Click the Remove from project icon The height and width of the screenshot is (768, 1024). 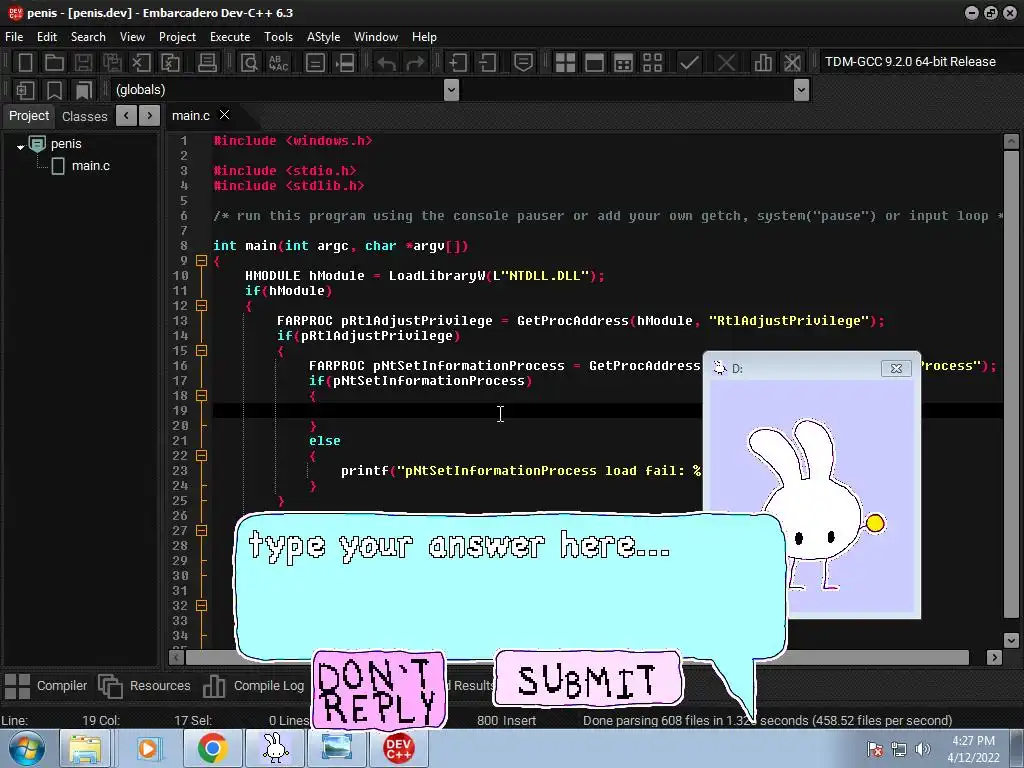[x=487, y=63]
